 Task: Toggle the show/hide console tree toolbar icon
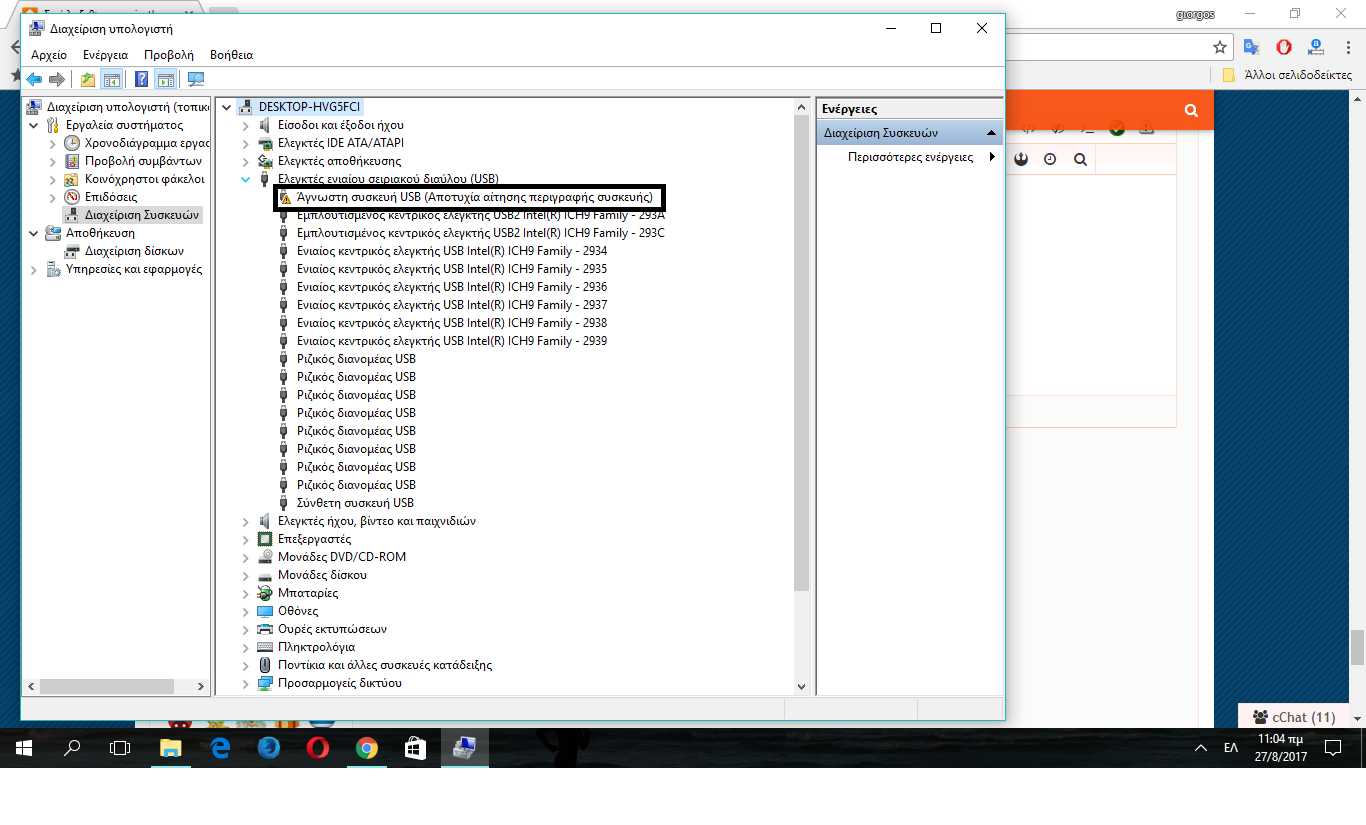tap(112, 80)
